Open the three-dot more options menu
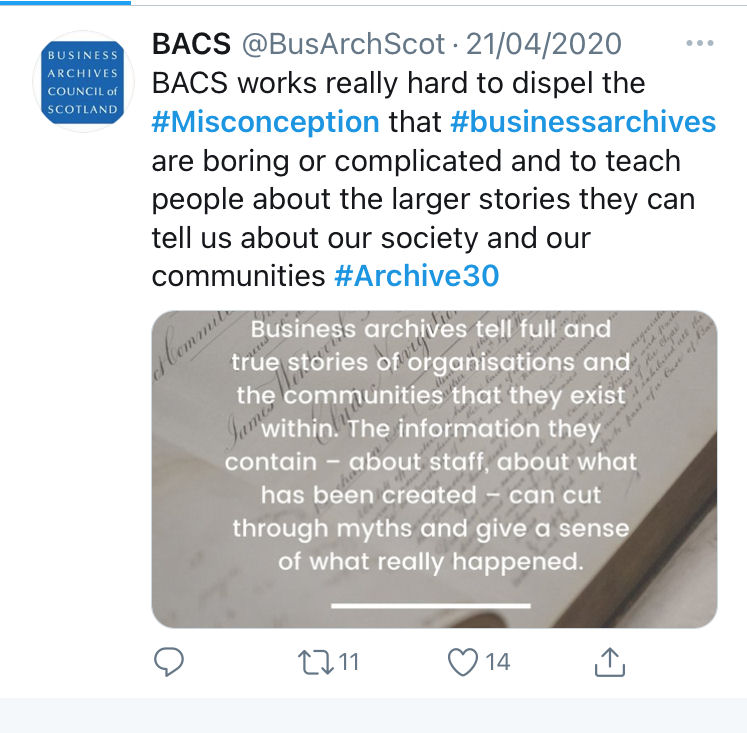 tap(699, 43)
